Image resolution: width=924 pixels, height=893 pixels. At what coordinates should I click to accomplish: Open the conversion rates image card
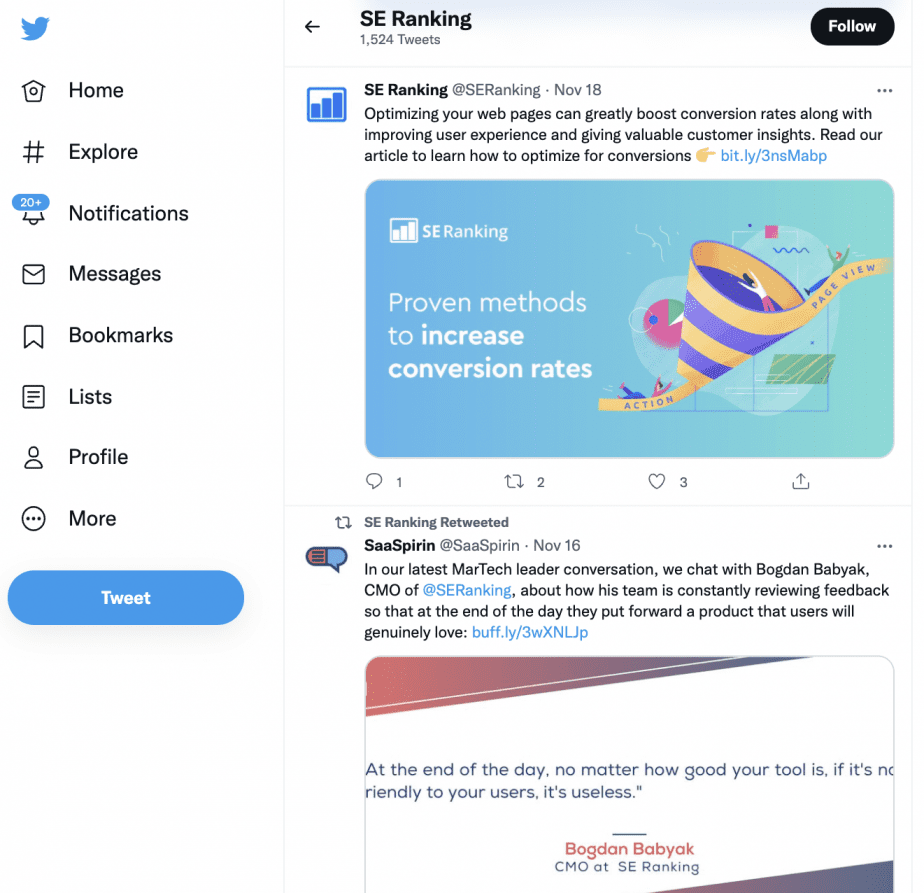click(x=629, y=319)
